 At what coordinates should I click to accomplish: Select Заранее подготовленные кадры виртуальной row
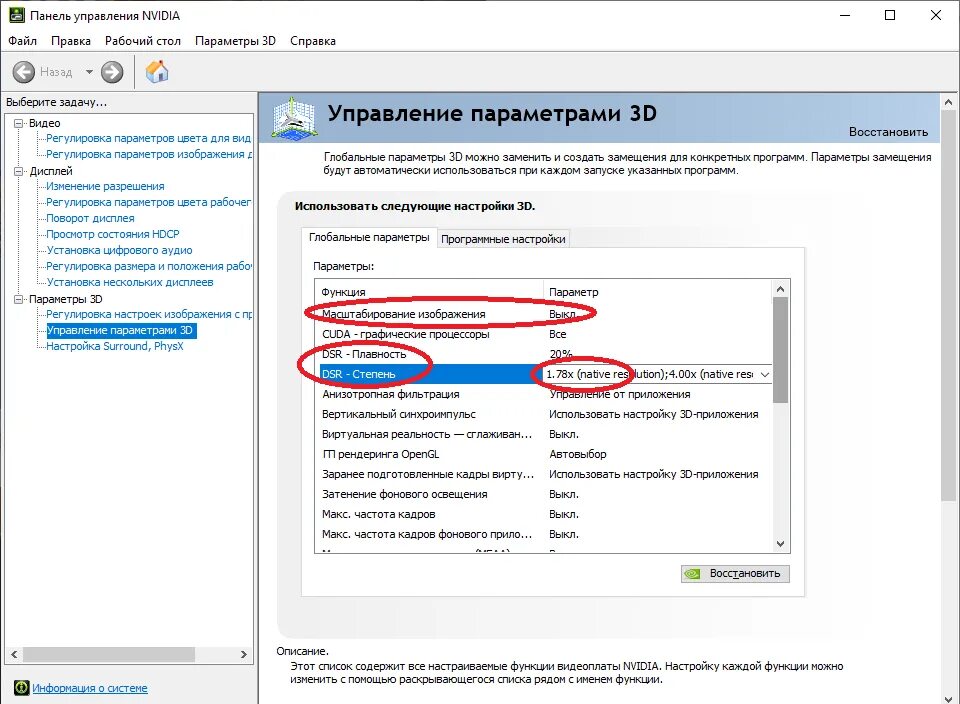coord(543,474)
